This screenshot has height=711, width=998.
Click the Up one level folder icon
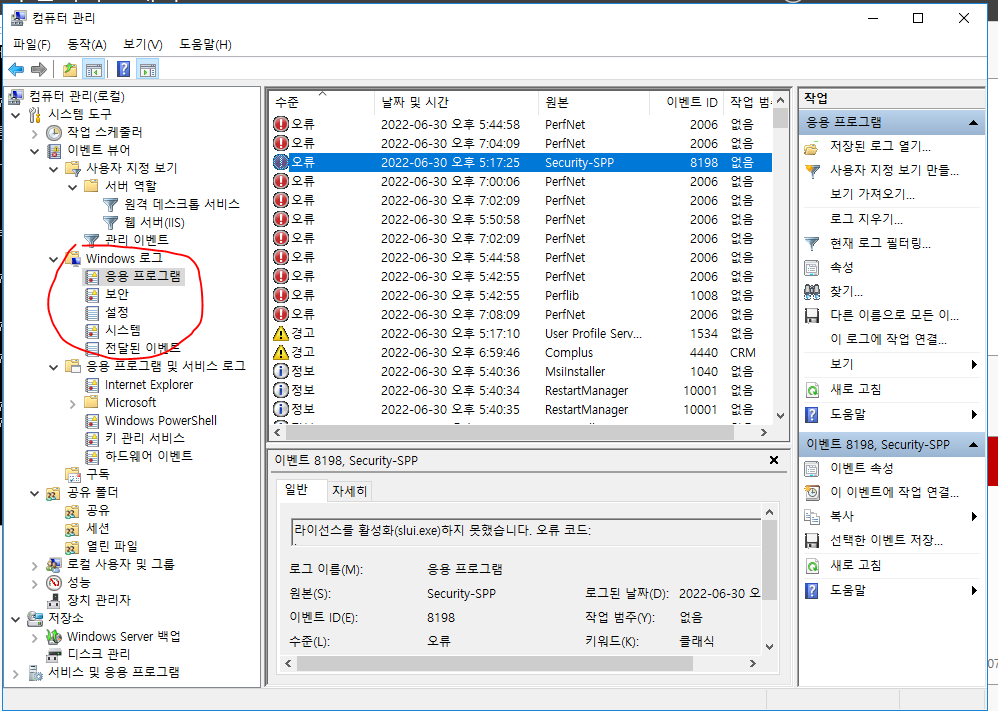coord(70,69)
